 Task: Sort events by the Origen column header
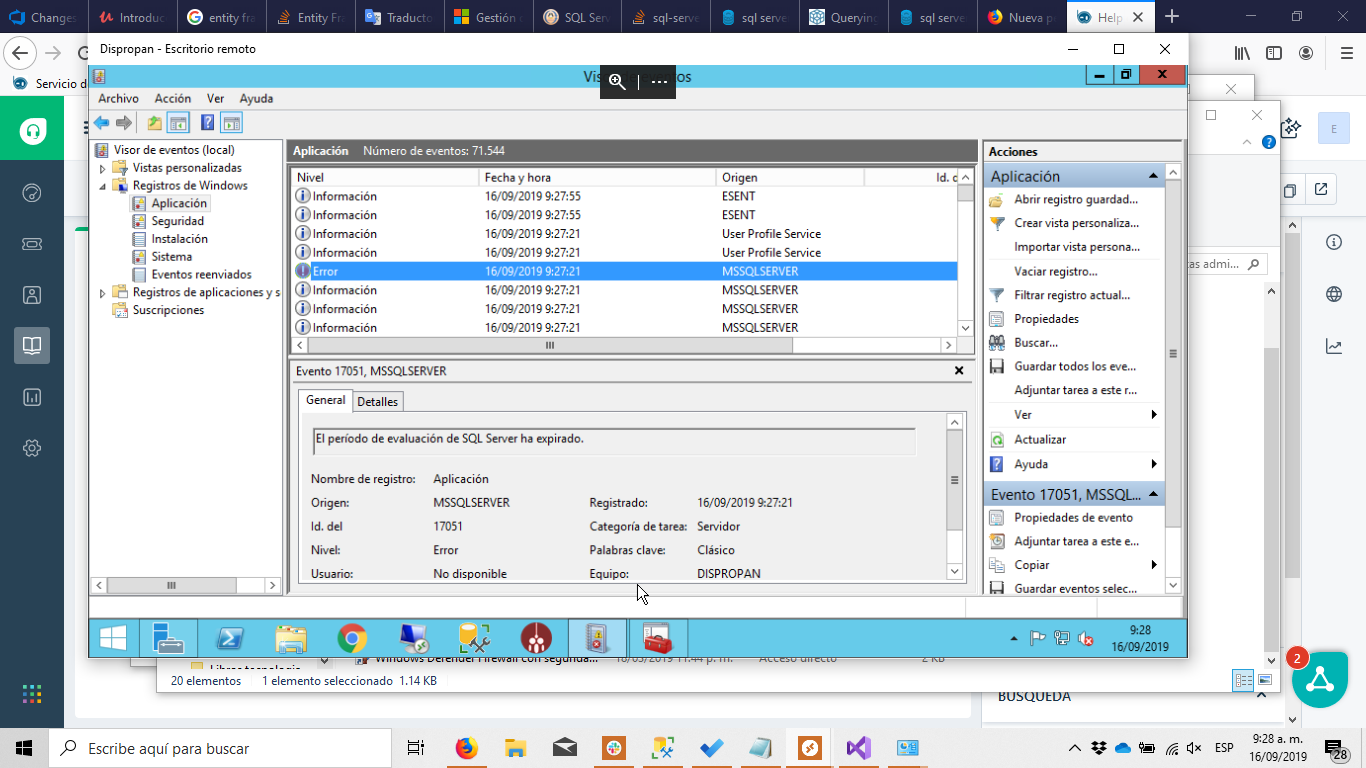coord(790,177)
